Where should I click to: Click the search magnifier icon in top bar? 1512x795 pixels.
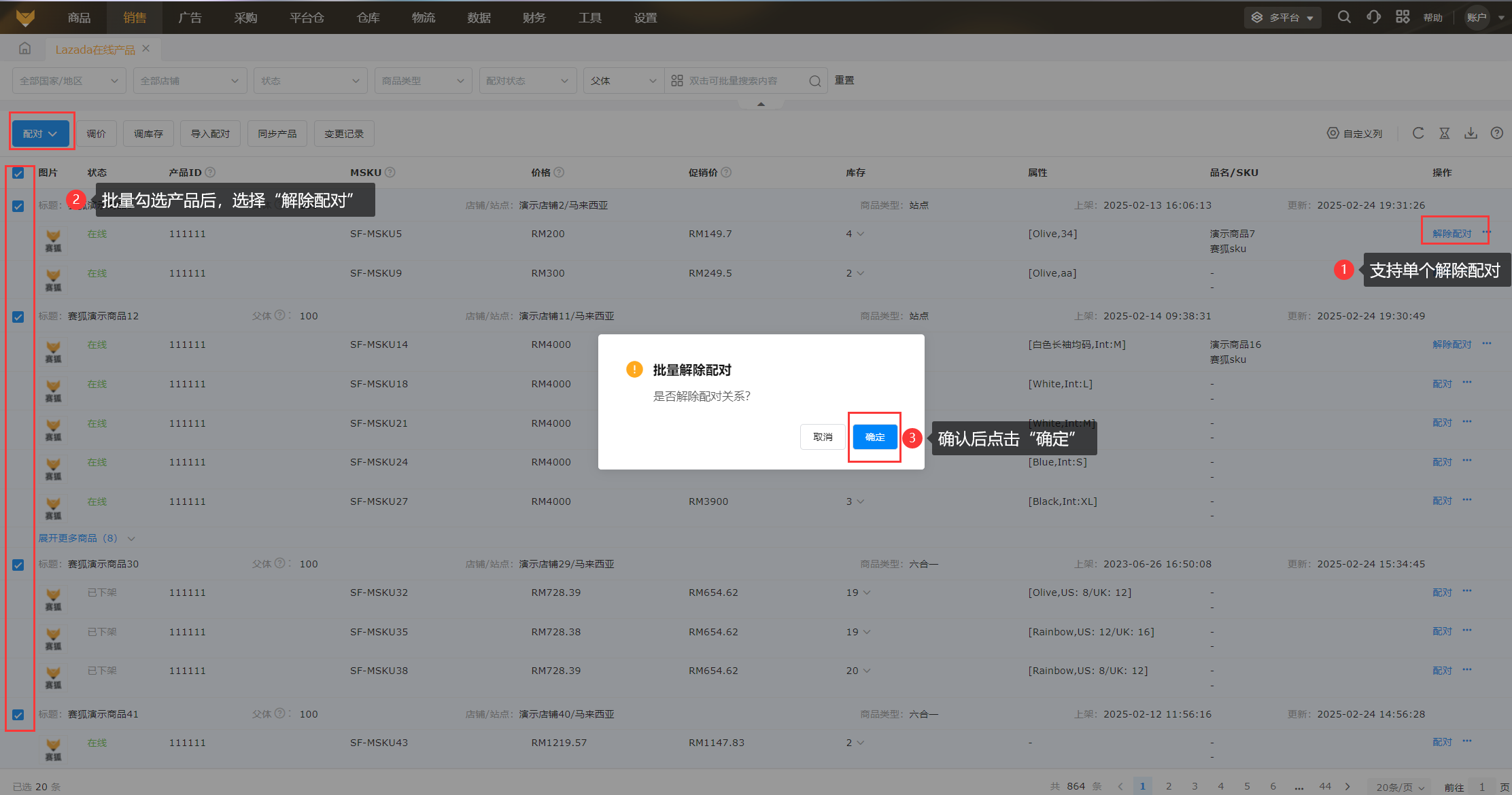(1343, 17)
